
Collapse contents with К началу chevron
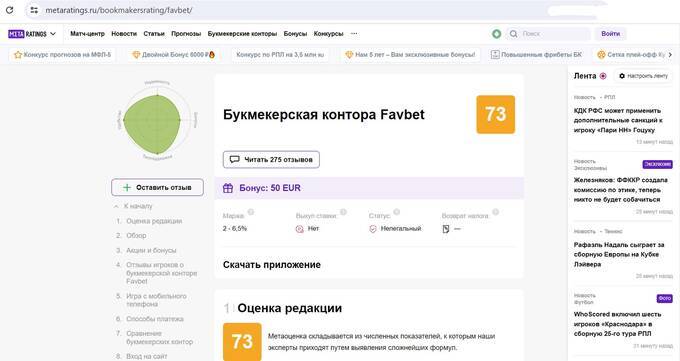coord(116,207)
